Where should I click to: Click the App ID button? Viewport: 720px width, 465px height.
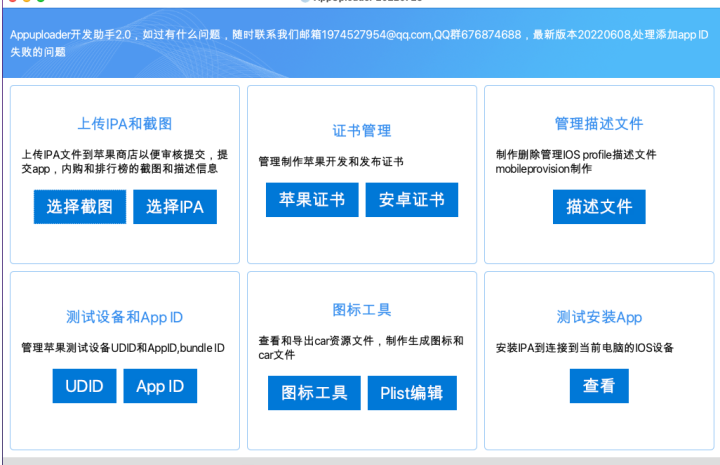(x=160, y=386)
